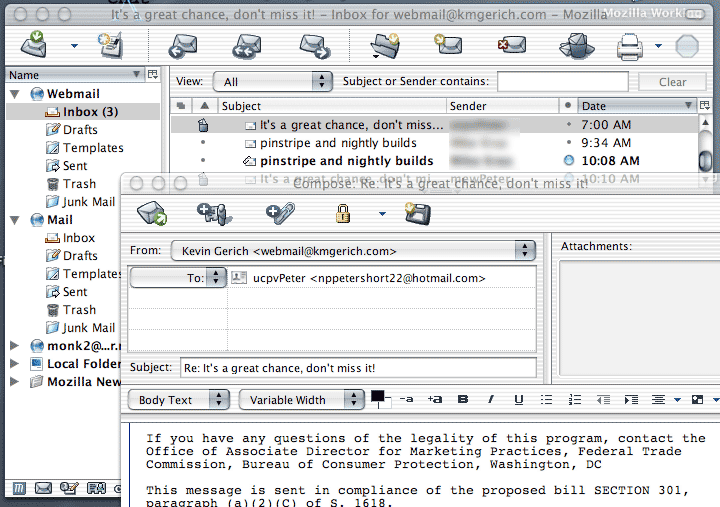Sort by Sender column header
This screenshot has height=507, width=720.
pyautogui.click(x=502, y=106)
